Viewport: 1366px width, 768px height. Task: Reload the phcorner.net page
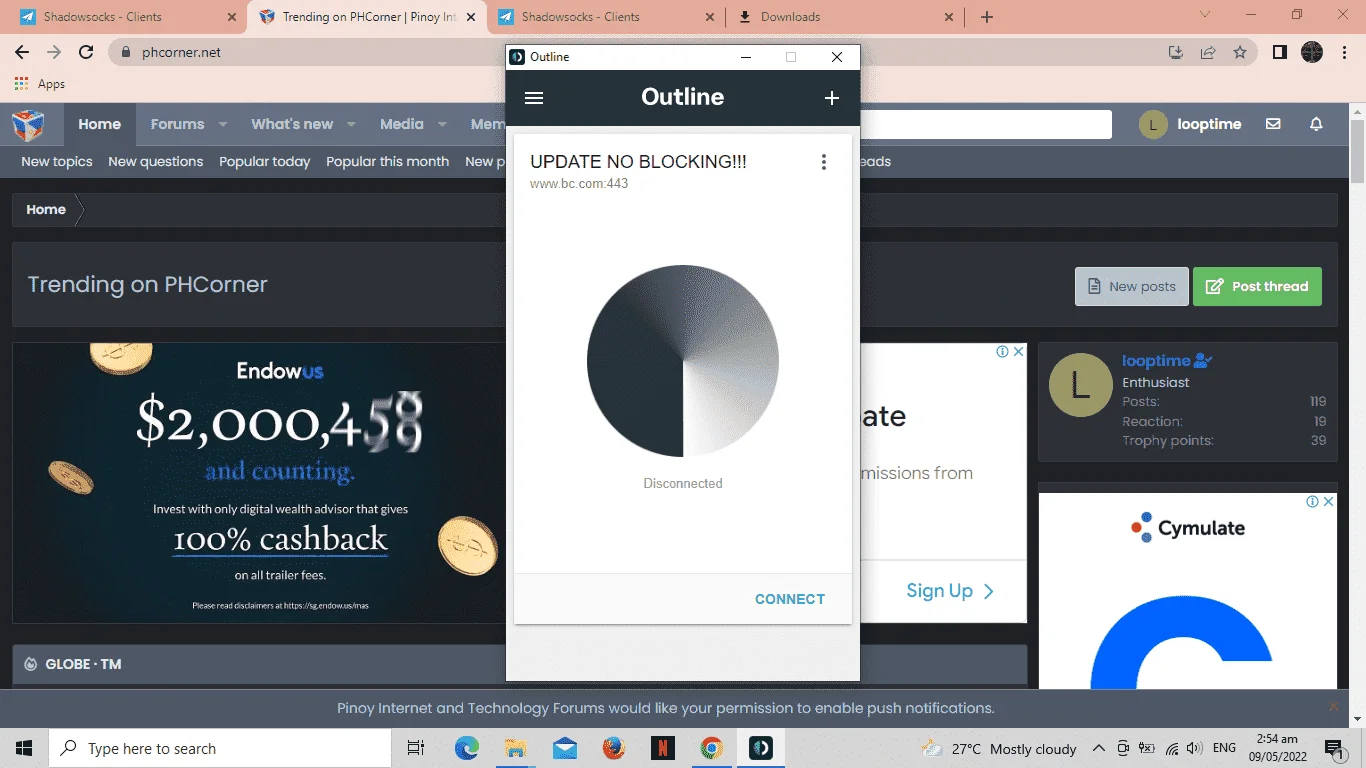[x=86, y=52]
